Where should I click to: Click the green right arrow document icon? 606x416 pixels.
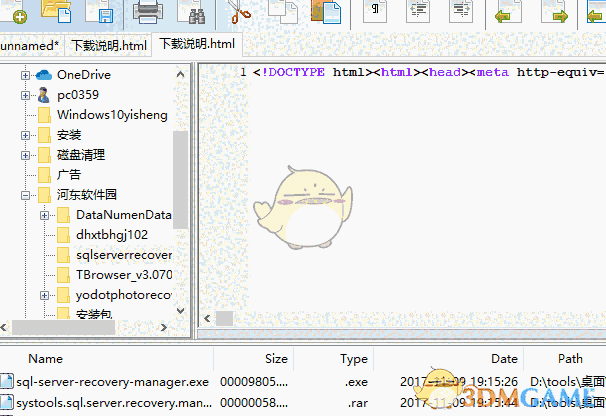tap(555, 12)
